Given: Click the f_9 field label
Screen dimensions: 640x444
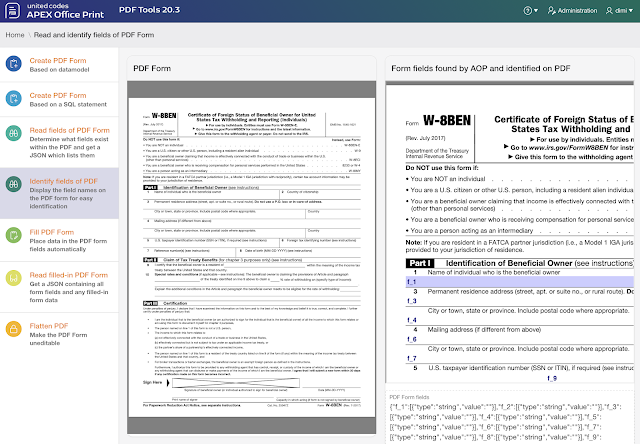Looking at the screenshot, I should point(552,378).
